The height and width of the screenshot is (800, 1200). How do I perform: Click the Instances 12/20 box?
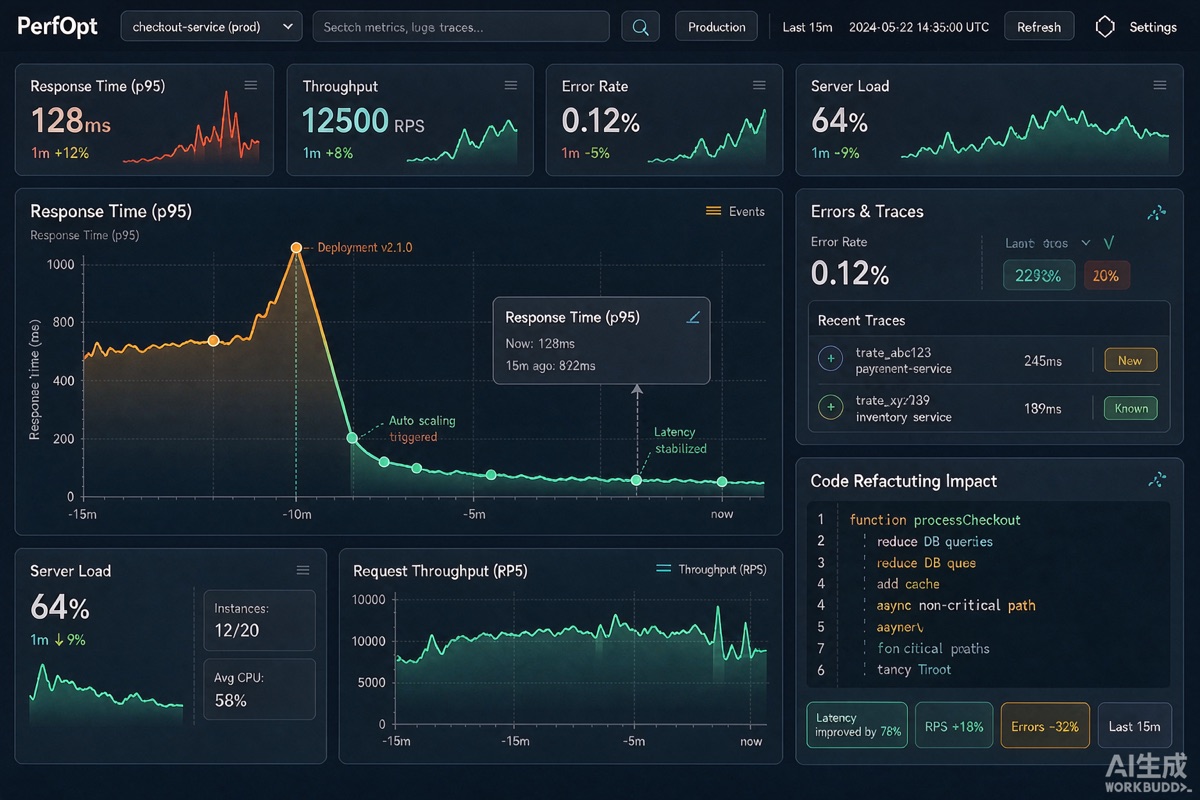click(x=259, y=620)
